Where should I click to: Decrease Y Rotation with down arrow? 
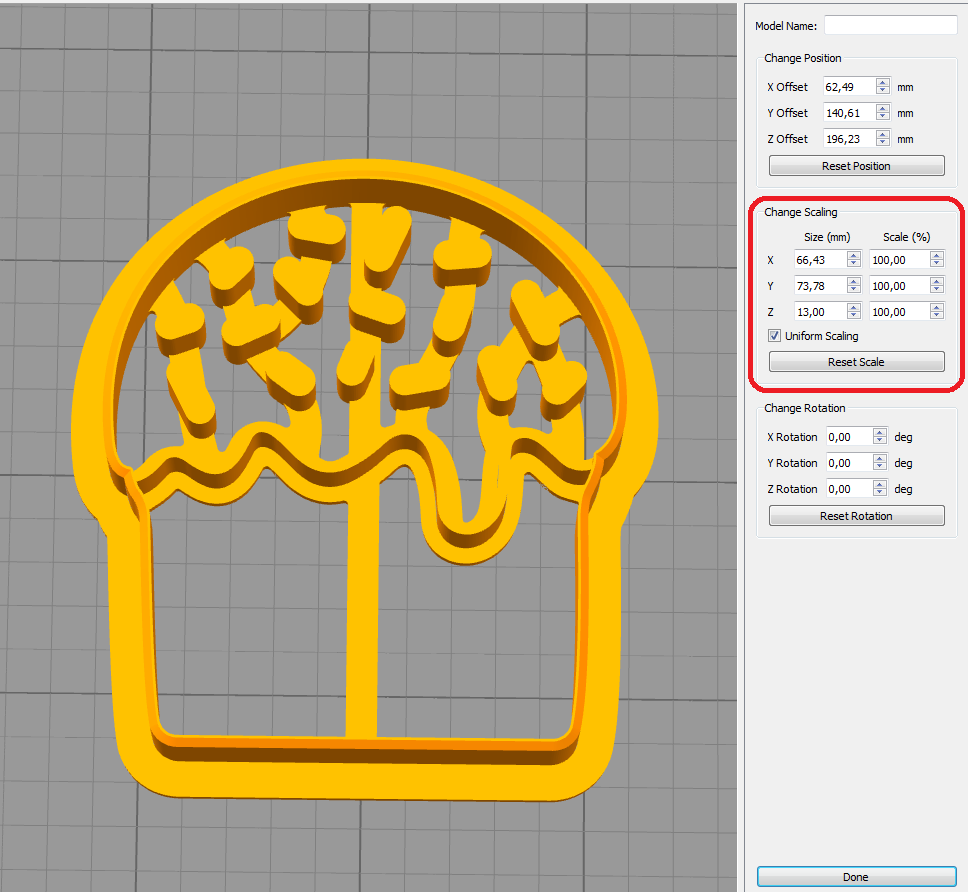[880, 467]
